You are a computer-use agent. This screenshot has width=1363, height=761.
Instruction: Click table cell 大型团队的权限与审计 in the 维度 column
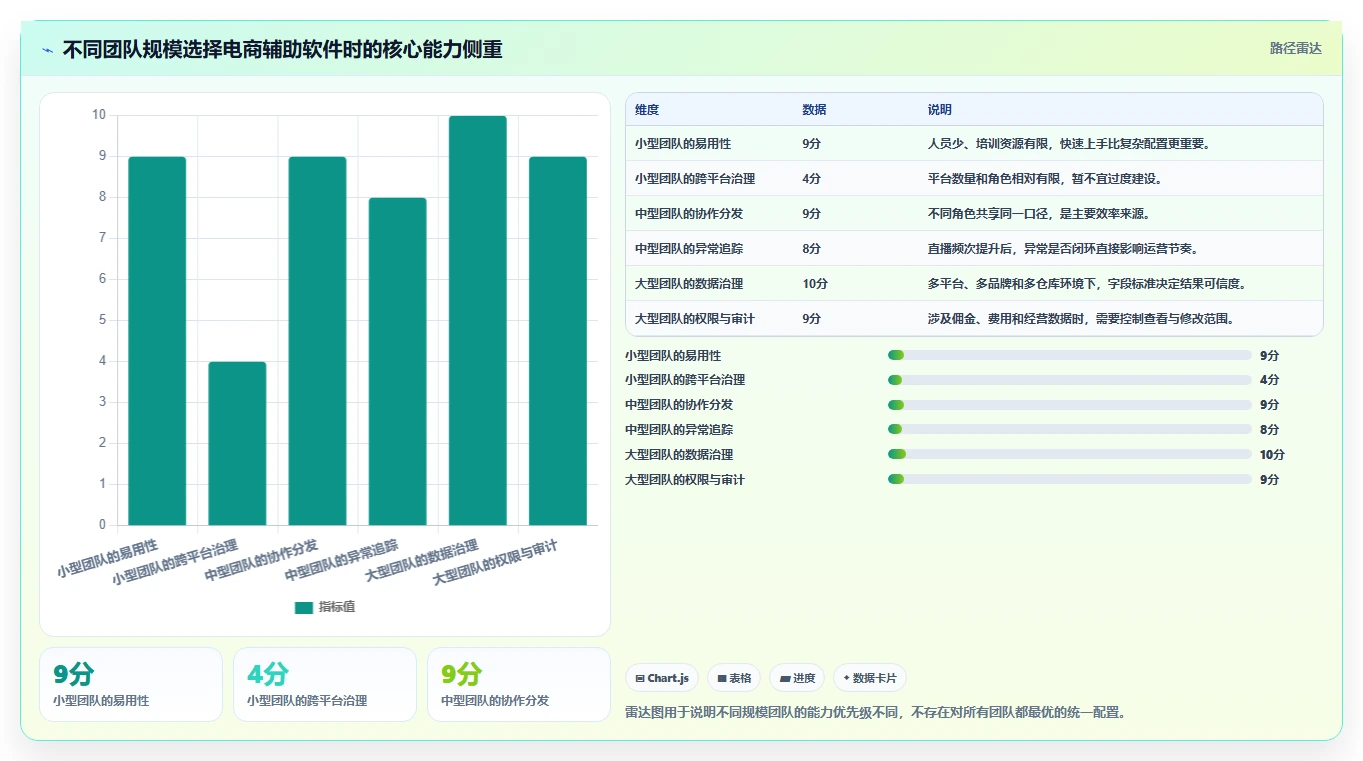pos(695,319)
